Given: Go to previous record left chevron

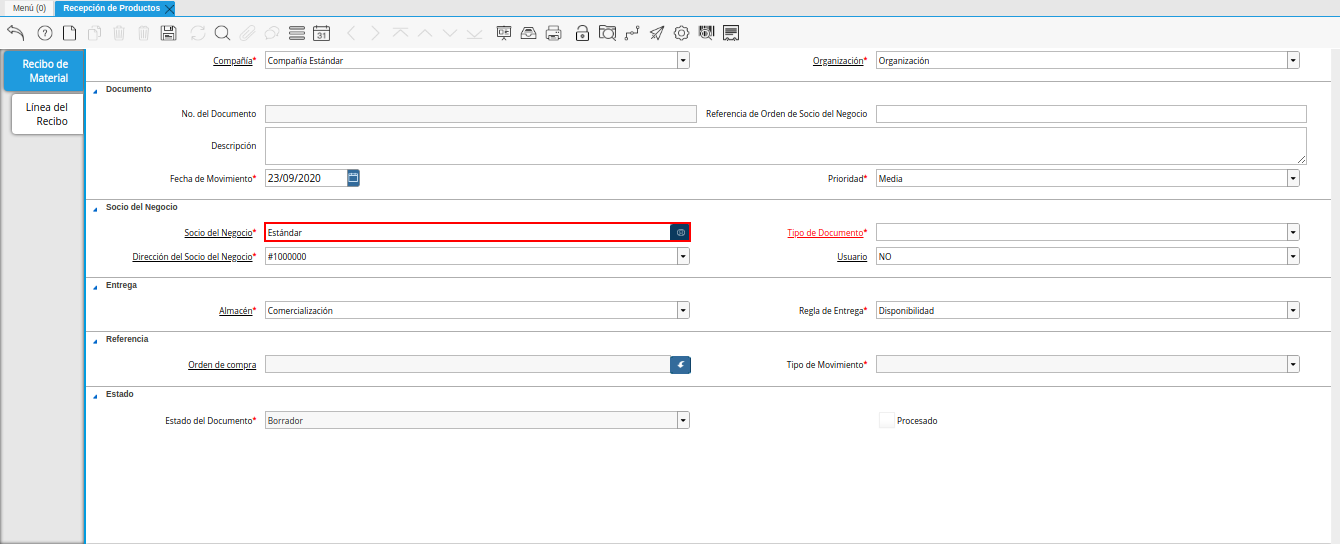Looking at the screenshot, I should [x=351, y=33].
